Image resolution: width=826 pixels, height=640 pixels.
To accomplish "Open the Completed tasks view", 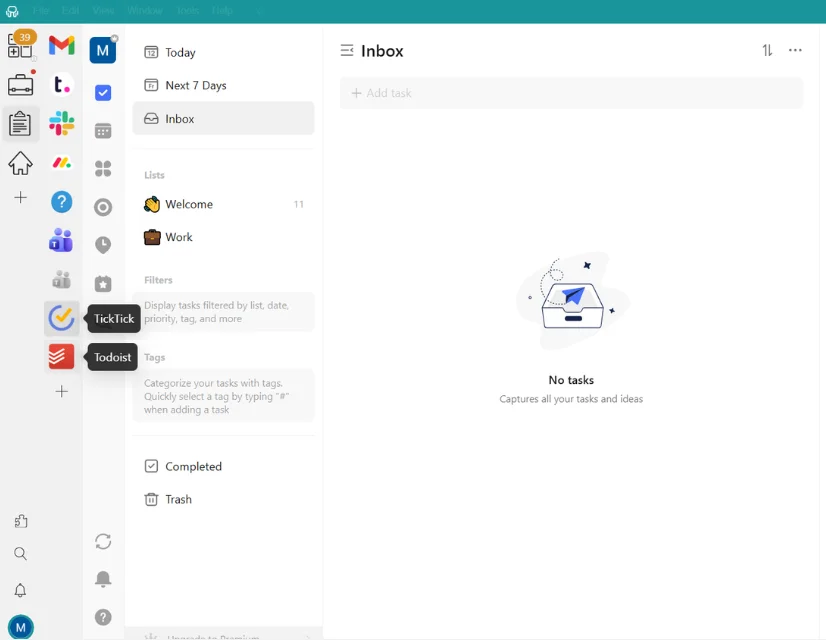I will 223,466.
